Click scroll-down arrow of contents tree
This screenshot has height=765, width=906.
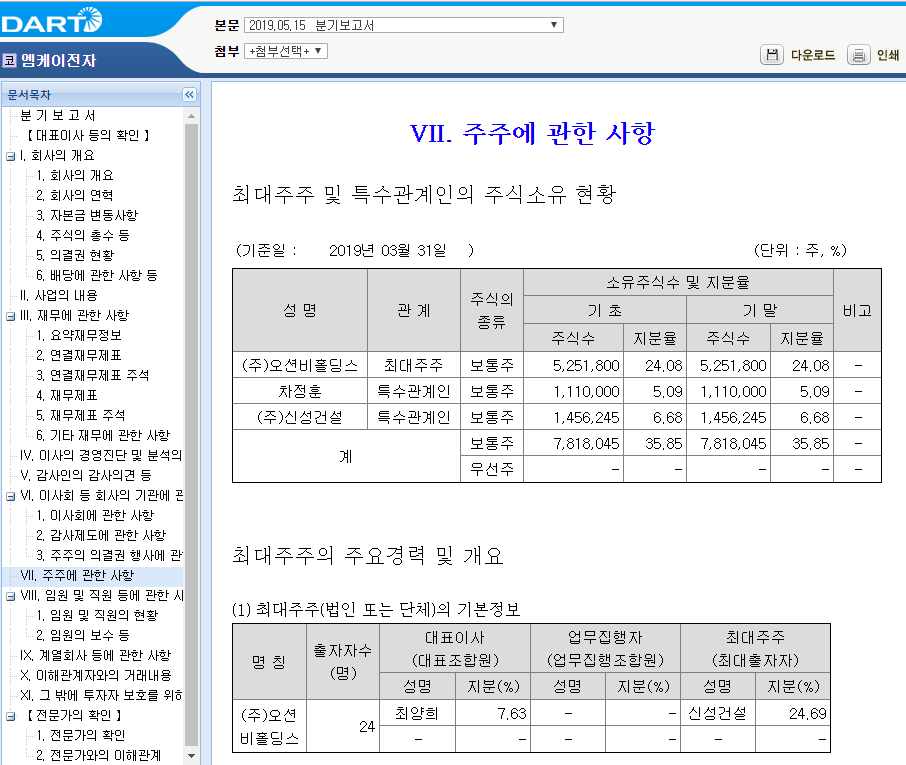(x=191, y=755)
